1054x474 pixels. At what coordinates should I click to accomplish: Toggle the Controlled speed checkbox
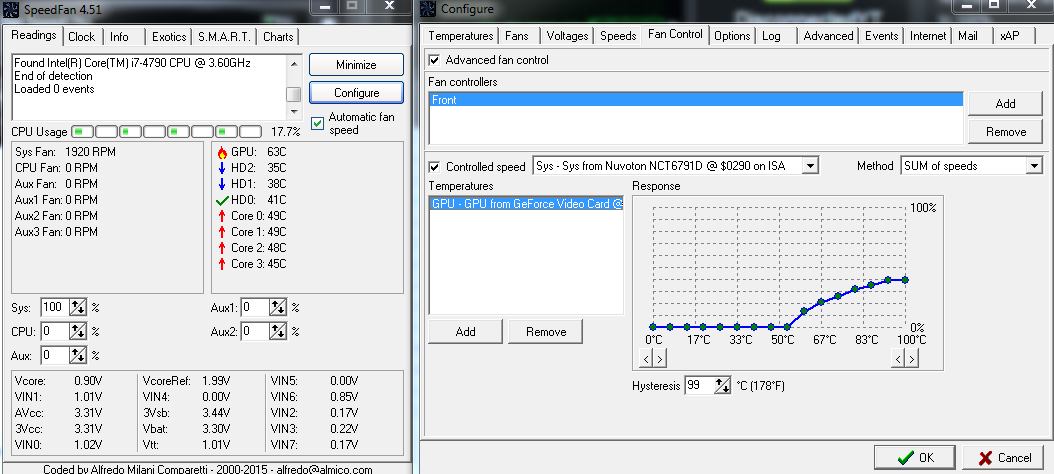434,166
